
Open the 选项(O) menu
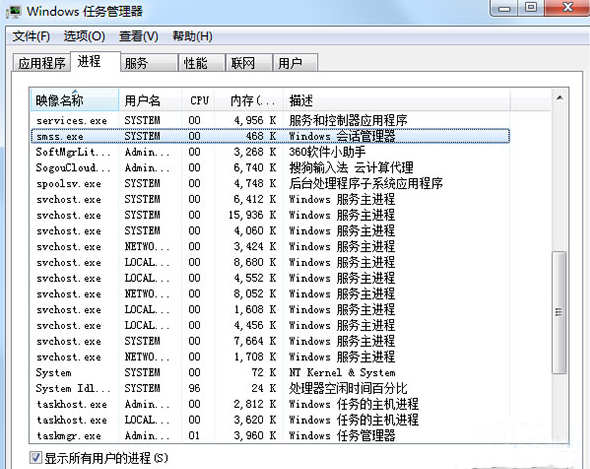coord(84,37)
